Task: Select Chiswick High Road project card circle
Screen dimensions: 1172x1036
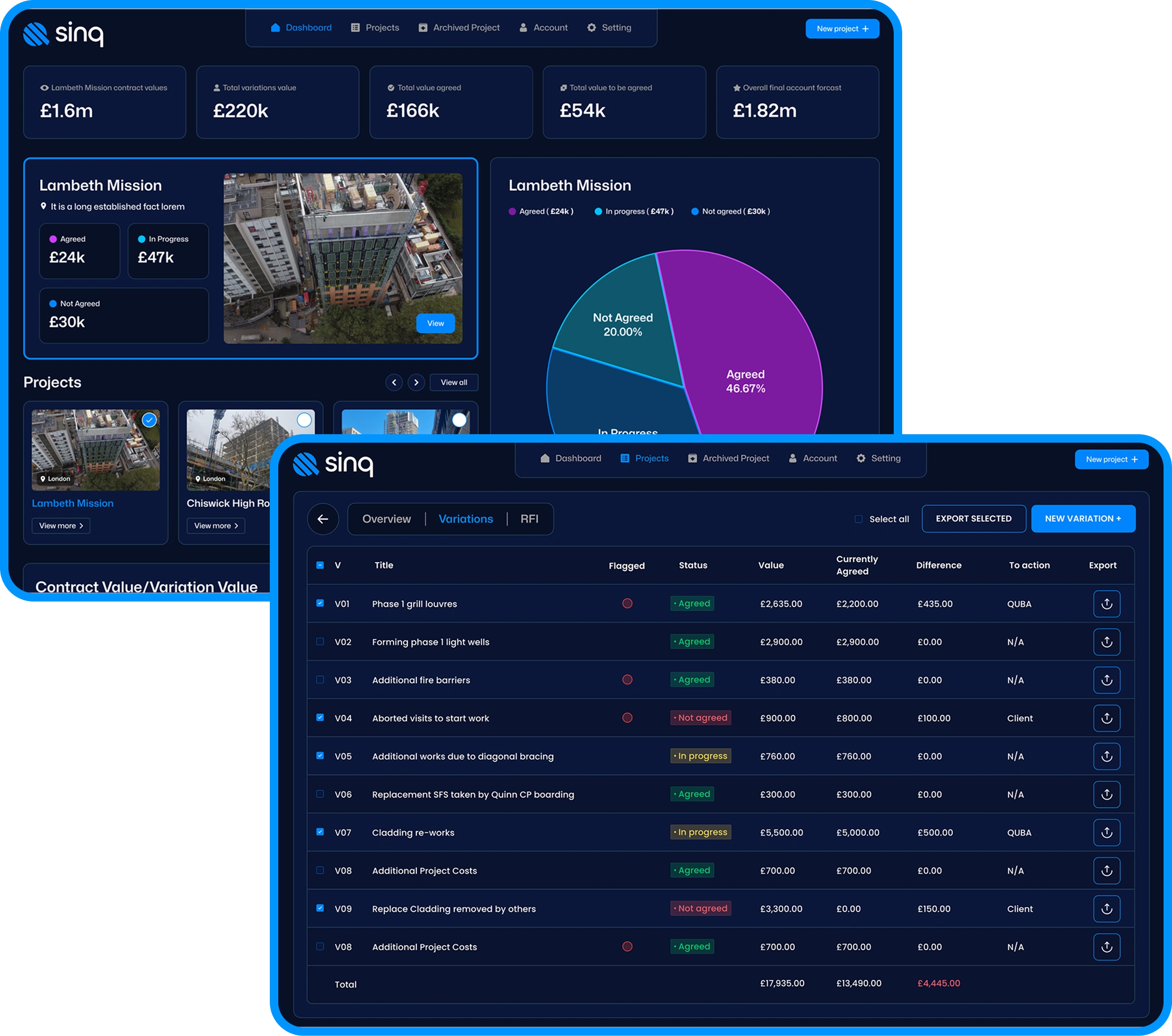Action: click(305, 420)
